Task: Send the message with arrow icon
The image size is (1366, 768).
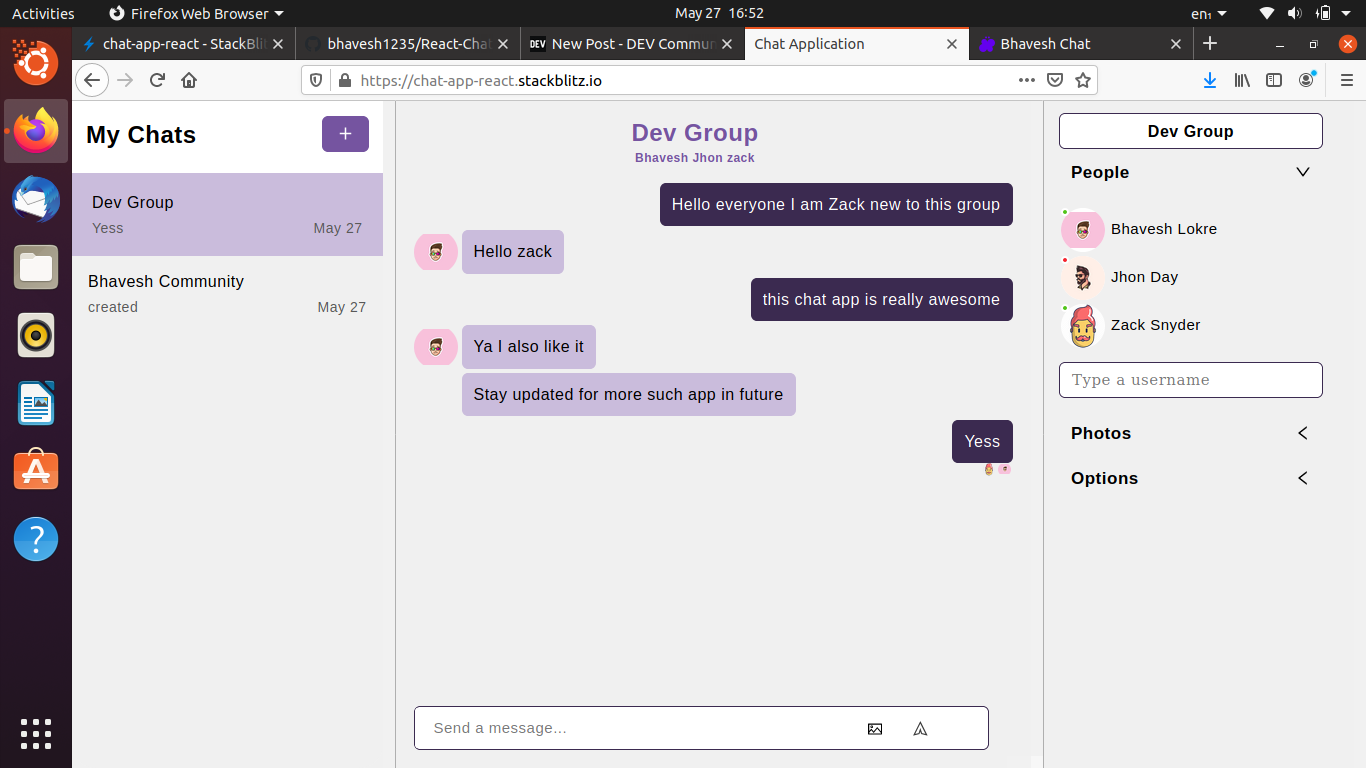Action: click(920, 729)
